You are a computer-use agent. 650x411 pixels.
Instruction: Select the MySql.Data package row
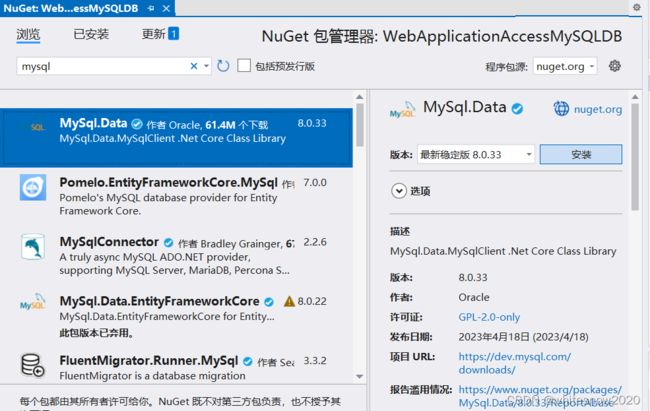tap(176, 138)
